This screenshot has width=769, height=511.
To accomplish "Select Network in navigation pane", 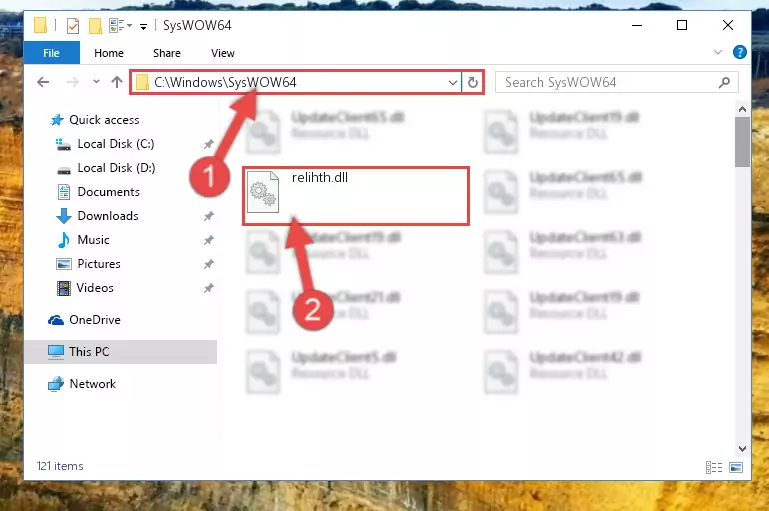I will 92,383.
